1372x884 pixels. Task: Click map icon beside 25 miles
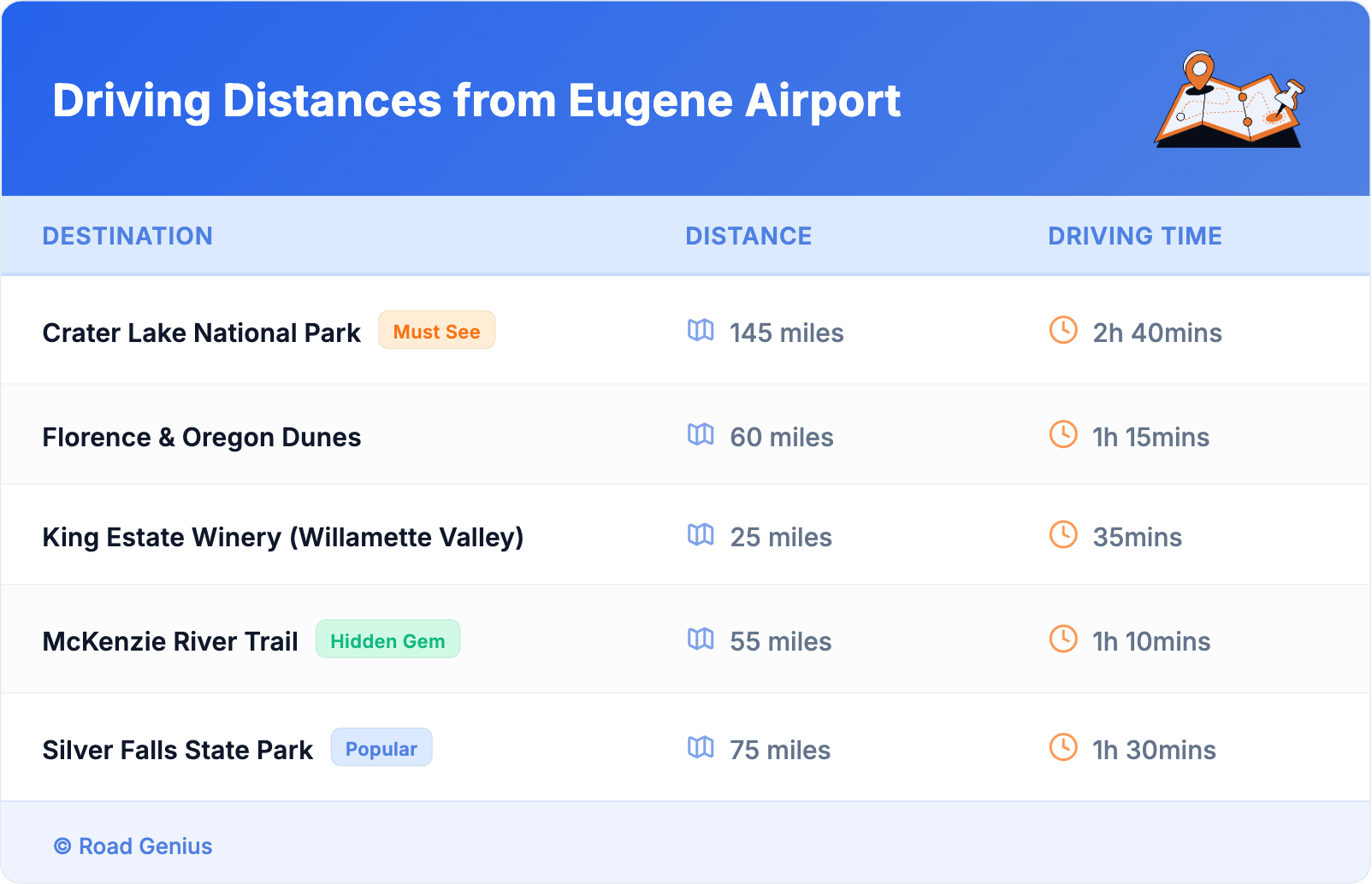click(701, 534)
